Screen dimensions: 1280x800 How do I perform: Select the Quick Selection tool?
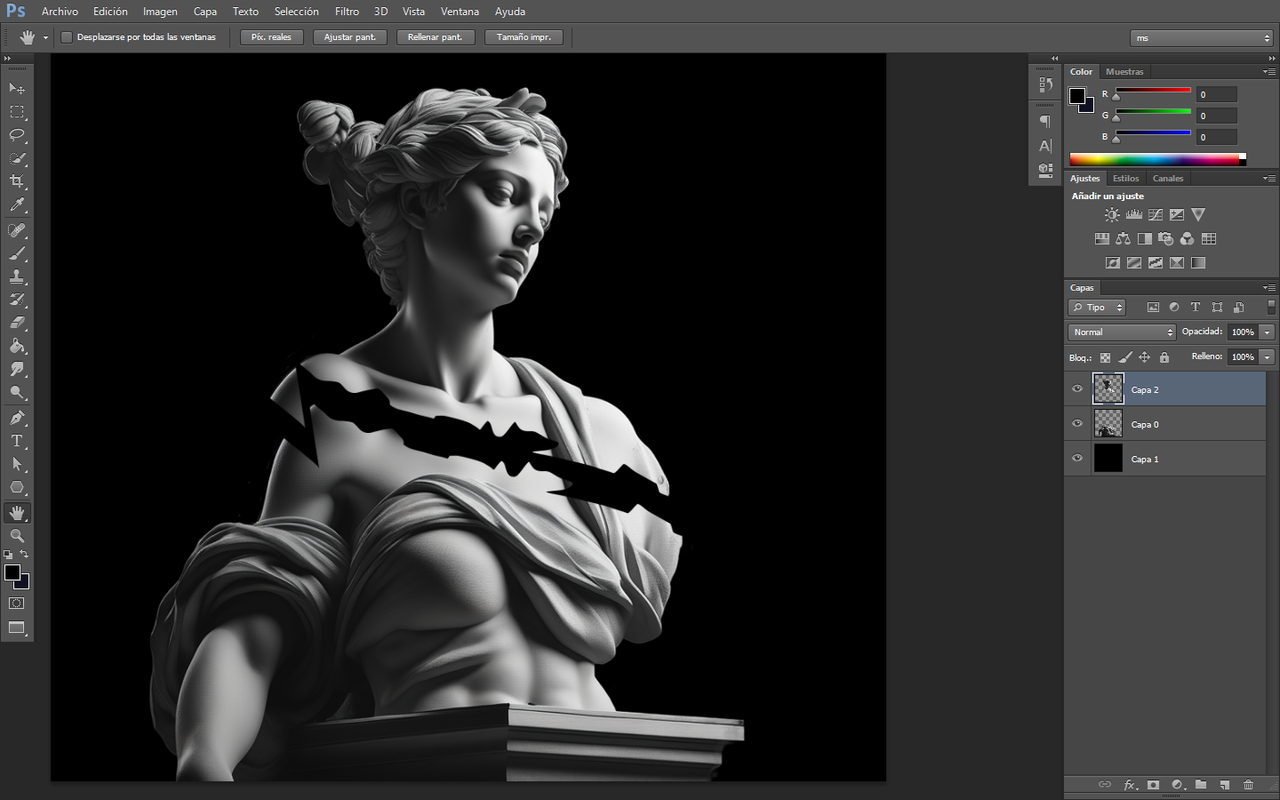(17, 158)
